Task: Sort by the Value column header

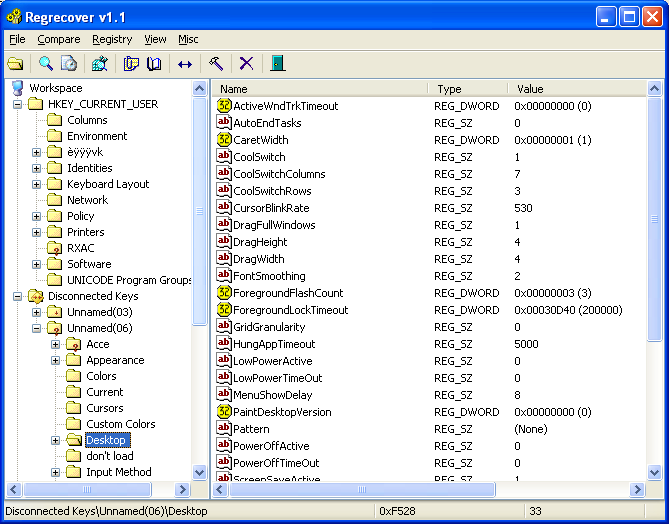Action: [x=578, y=89]
